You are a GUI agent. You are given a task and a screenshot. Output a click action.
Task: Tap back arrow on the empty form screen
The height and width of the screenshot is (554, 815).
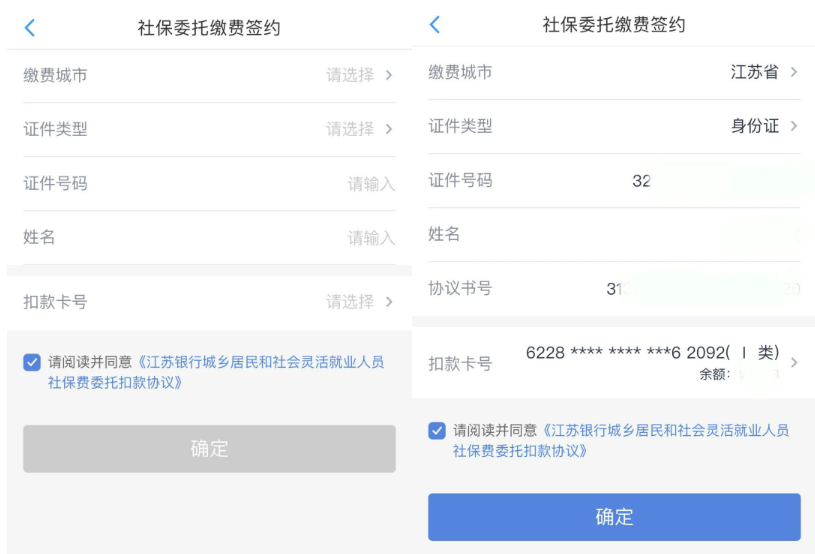[29, 28]
